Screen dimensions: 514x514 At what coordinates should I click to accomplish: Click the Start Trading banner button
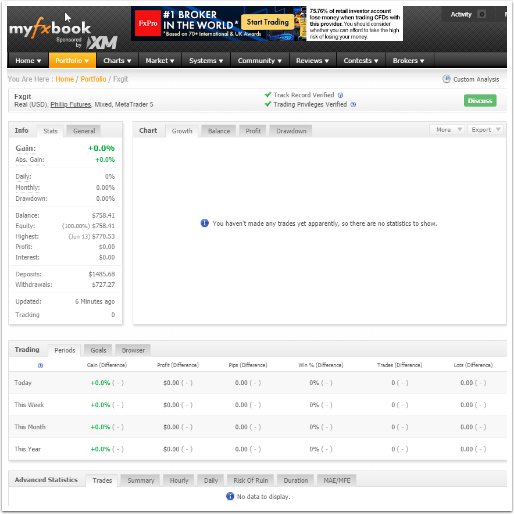point(268,22)
